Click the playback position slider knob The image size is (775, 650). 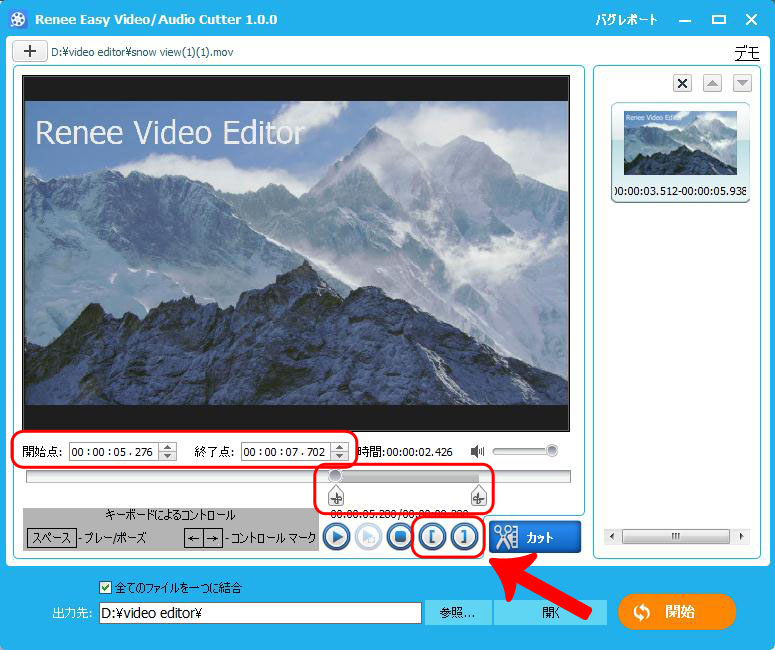(x=335, y=476)
